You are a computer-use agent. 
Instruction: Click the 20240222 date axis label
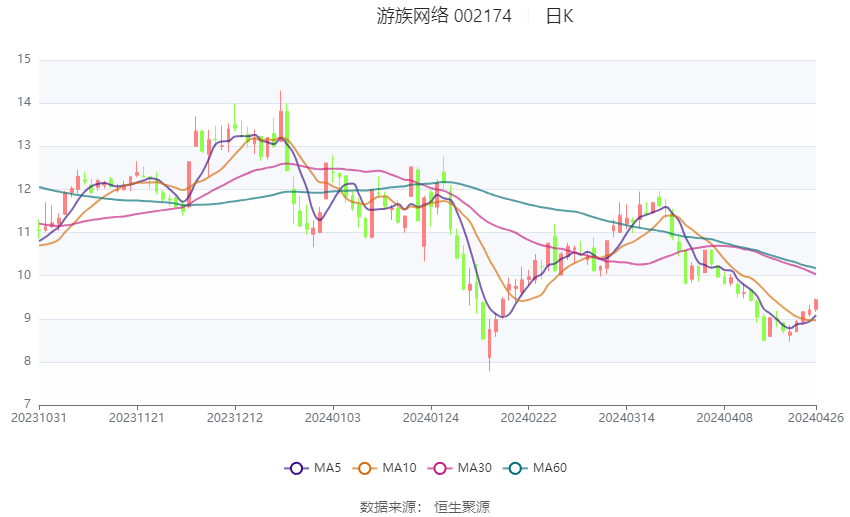point(528,417)
